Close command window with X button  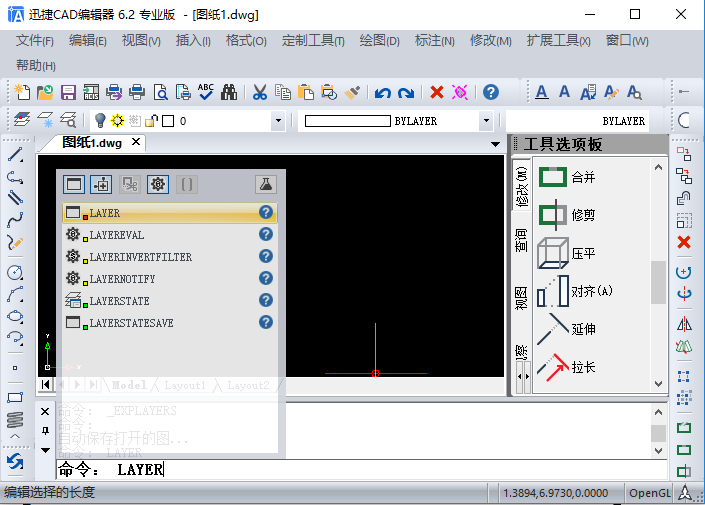(x=45, y=411)
